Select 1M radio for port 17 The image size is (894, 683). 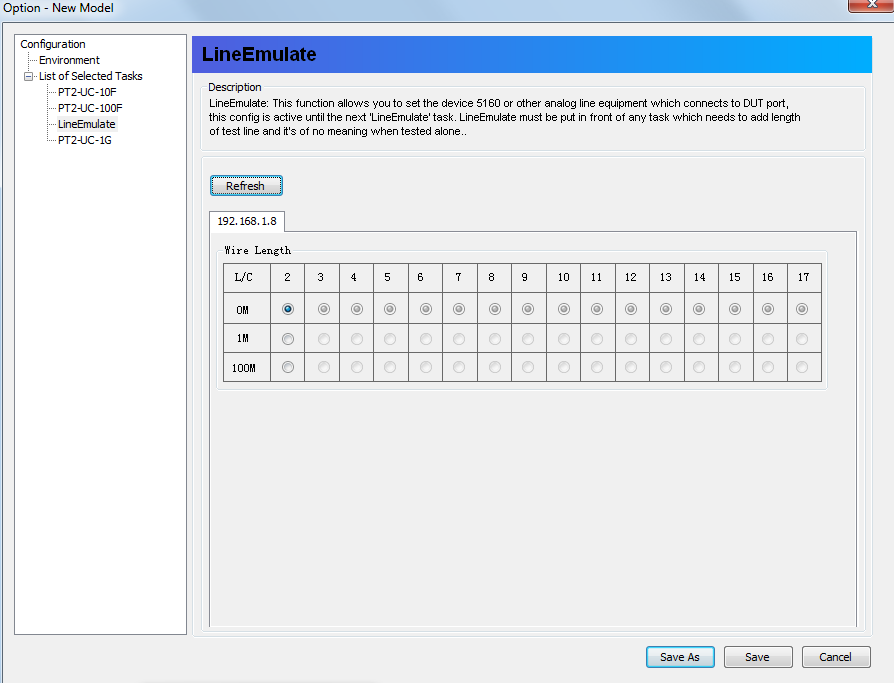(802, 339)
